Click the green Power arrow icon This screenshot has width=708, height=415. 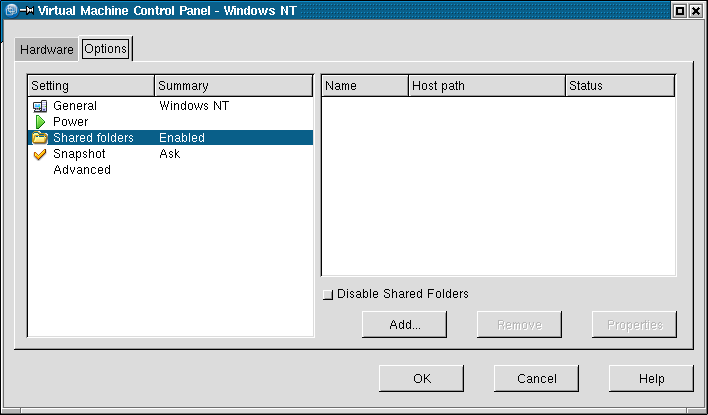pos(40,122)
